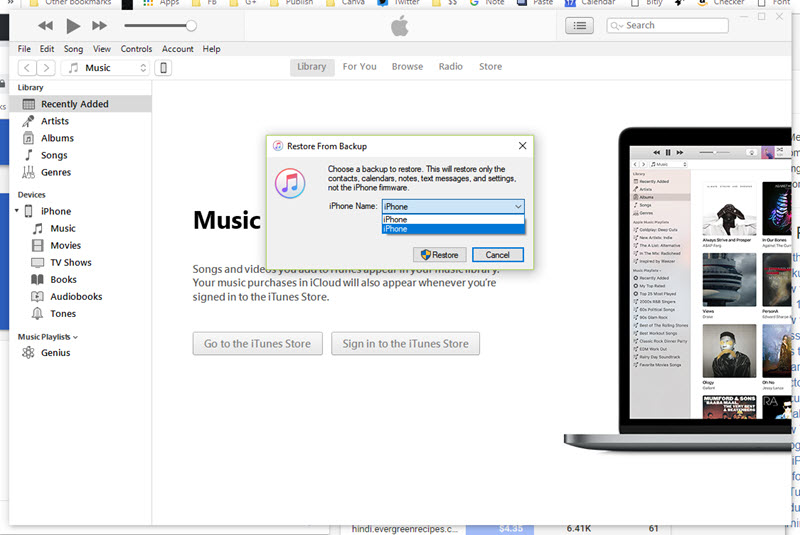The height and width of the screenshot is (535, 800).
Task: Click the Restore button in dialog
Action: point(440,255)
